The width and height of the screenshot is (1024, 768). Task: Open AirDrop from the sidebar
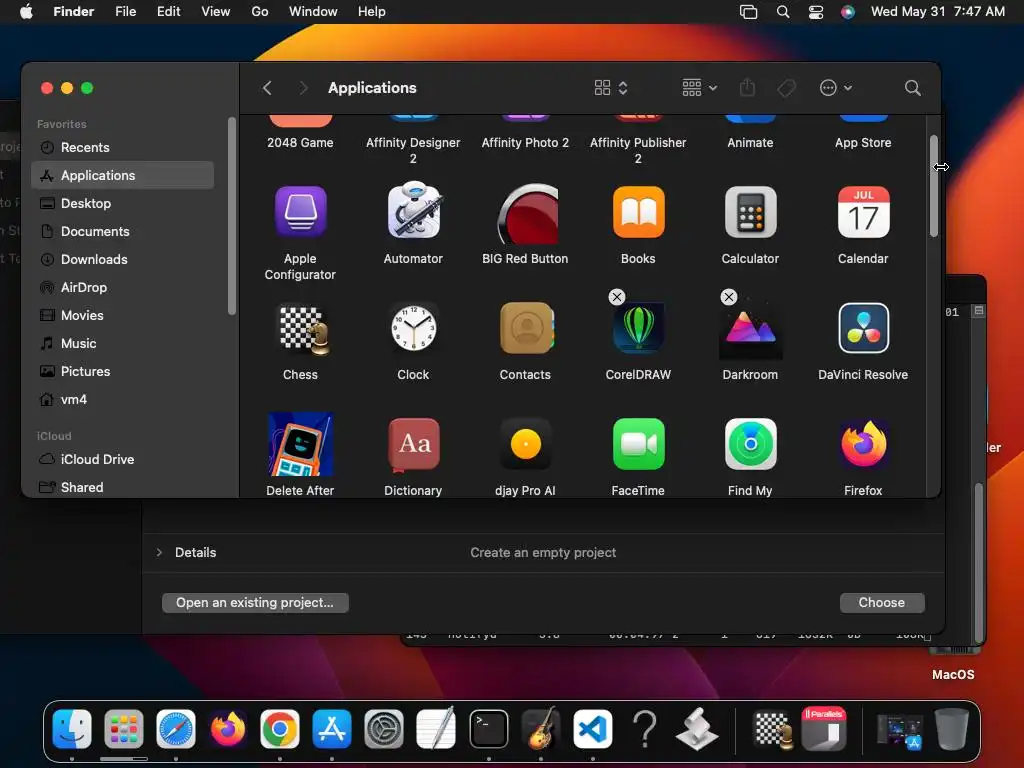pyautogui.click(x=123, y=288)
